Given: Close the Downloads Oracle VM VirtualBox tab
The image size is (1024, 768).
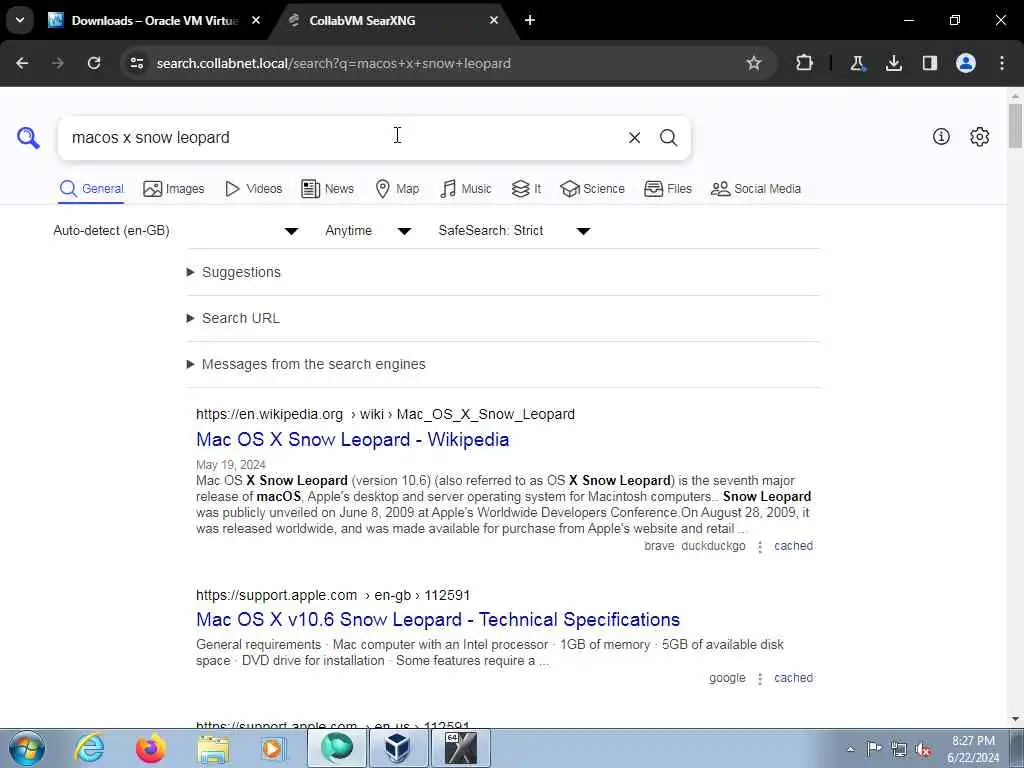Looking at the screenshot, I should (x=256, y=20).
